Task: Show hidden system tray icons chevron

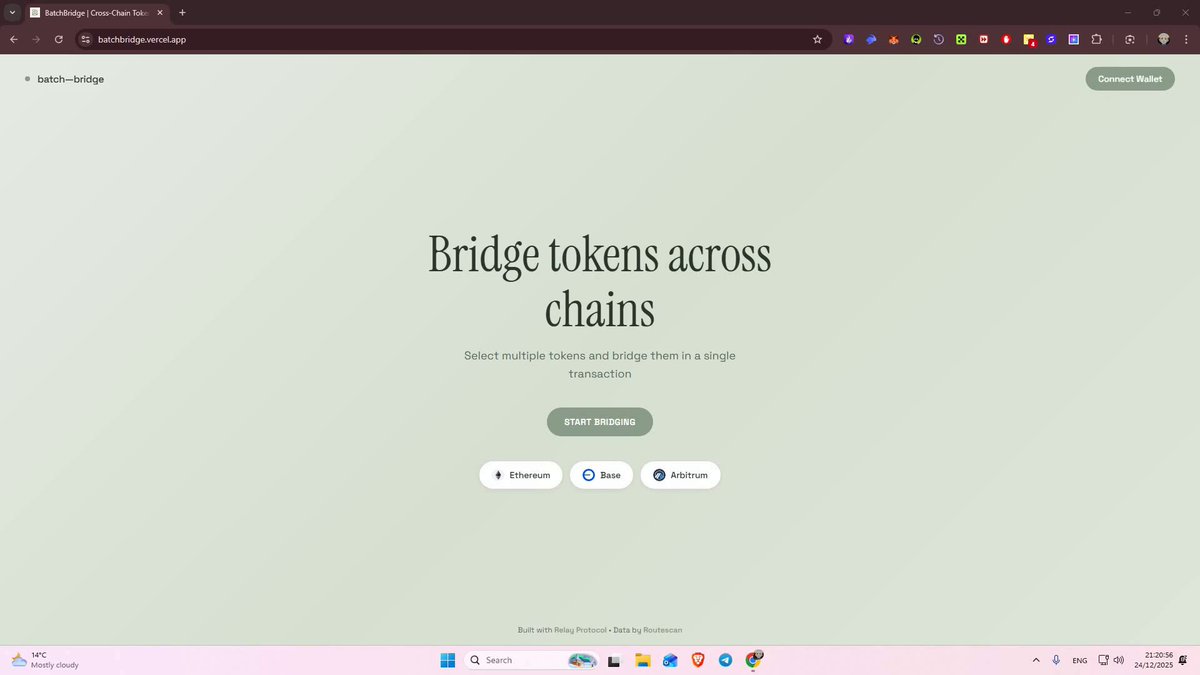Action: (x=1036, y=660)
